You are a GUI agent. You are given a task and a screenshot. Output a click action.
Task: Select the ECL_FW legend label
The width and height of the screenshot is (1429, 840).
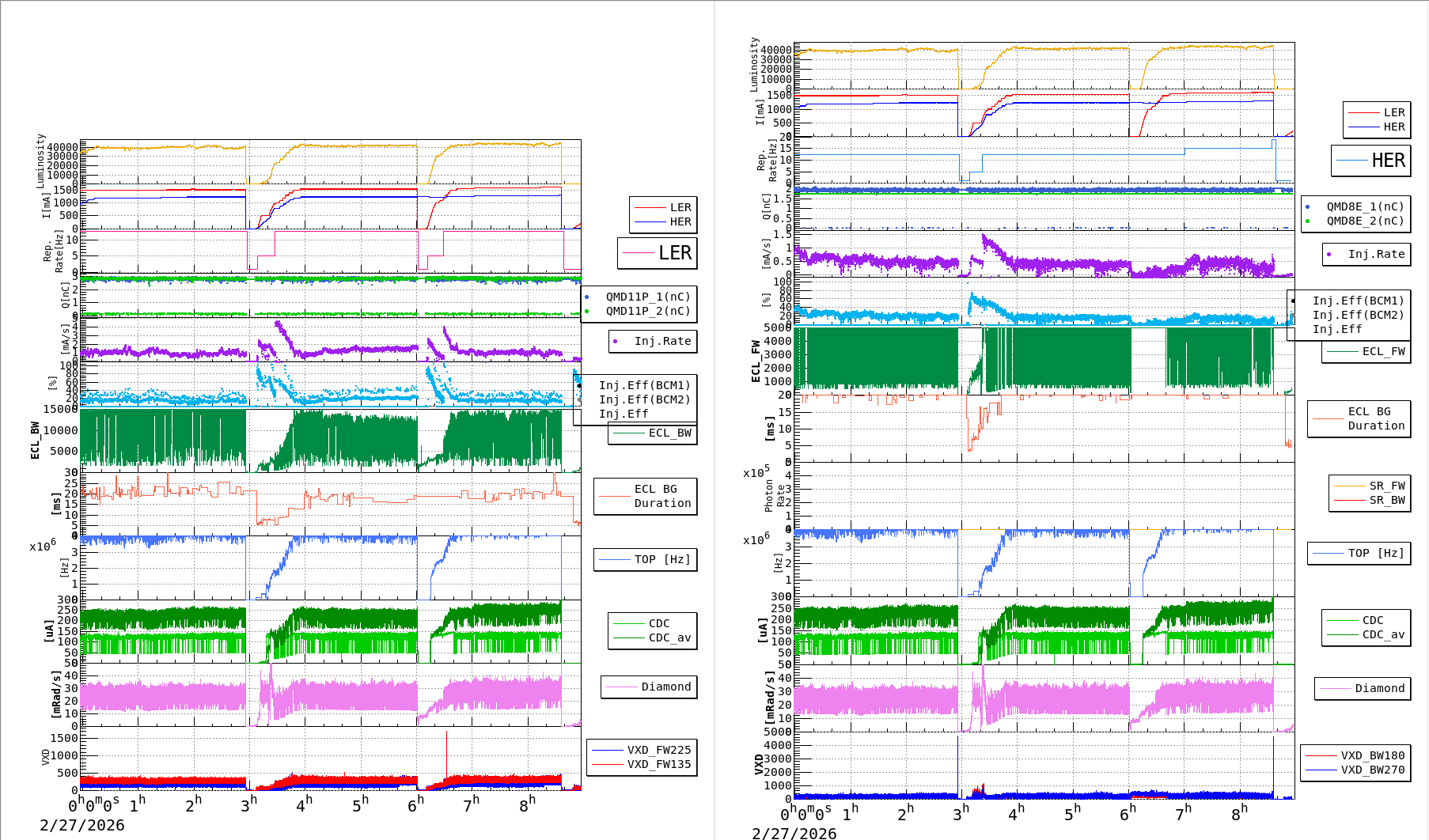pos(1383,351)
